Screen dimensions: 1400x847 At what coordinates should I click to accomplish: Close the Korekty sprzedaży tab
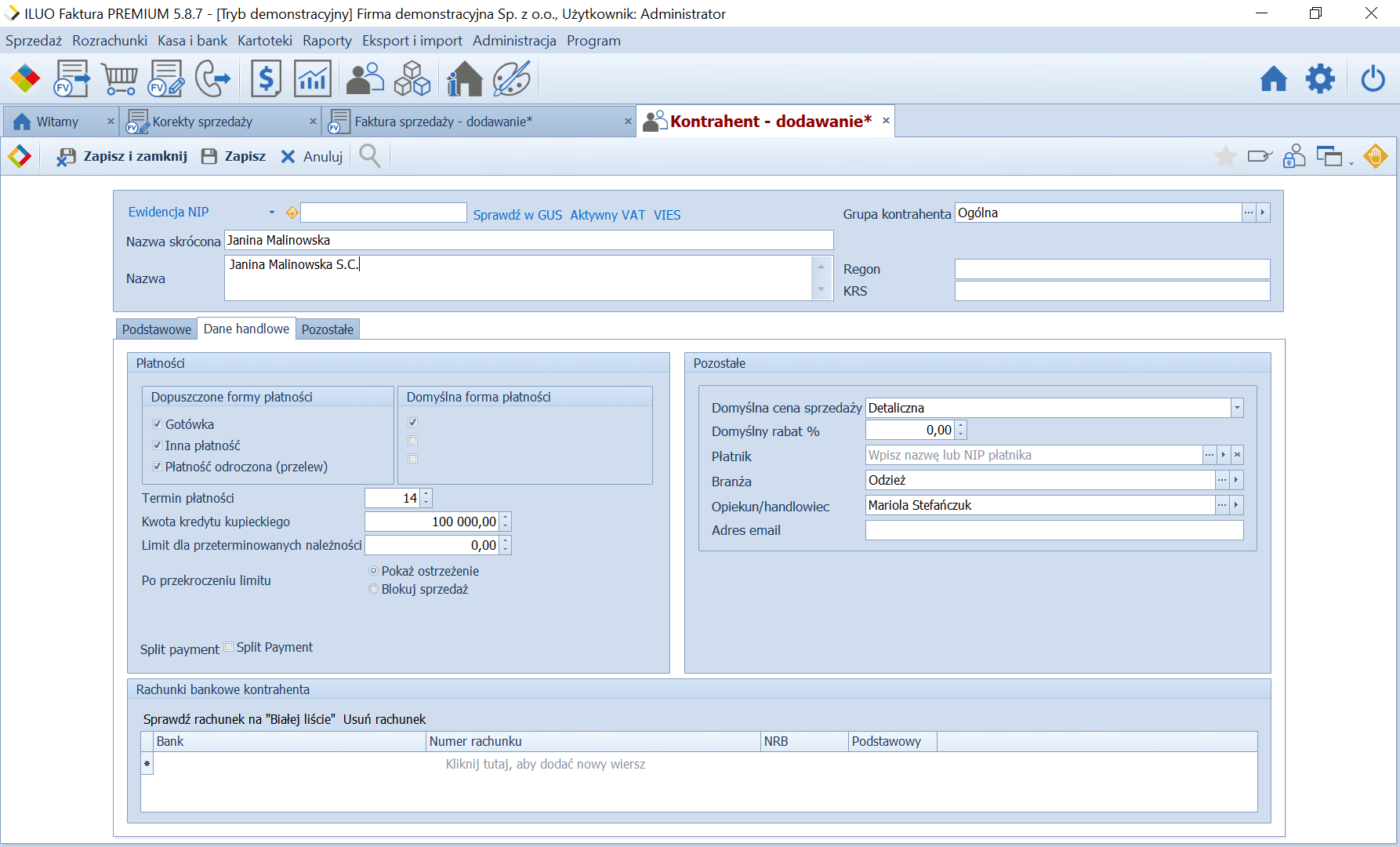coord(313,122)
